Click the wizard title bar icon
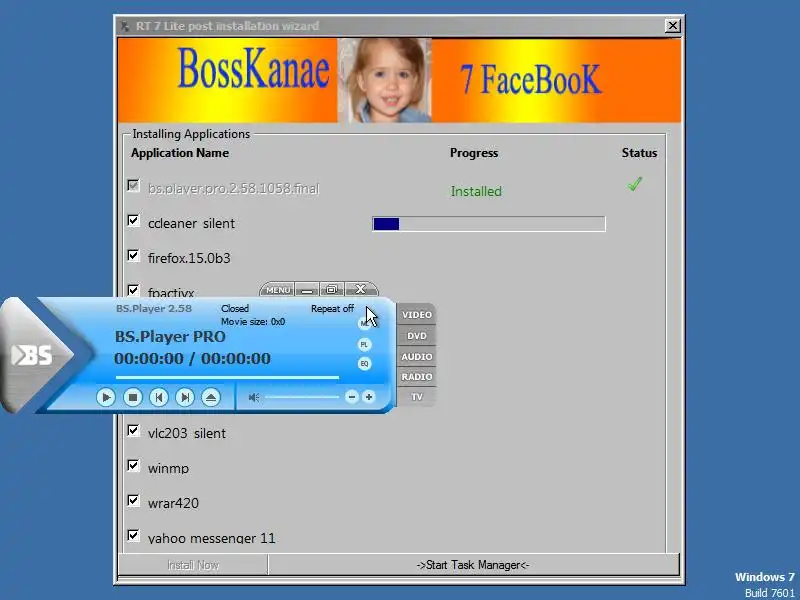 [125, 26]
